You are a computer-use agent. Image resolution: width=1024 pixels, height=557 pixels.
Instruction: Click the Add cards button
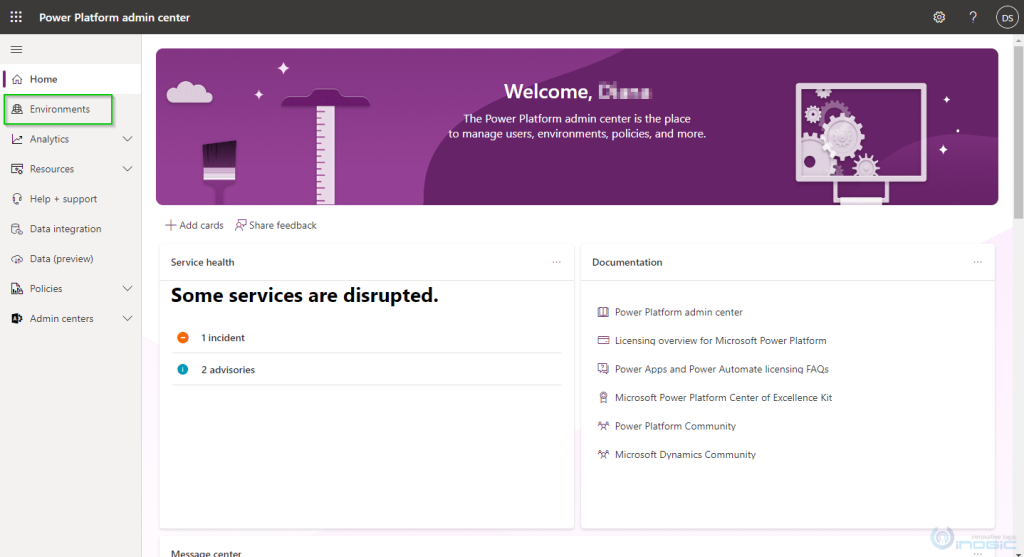coord(194,225)
